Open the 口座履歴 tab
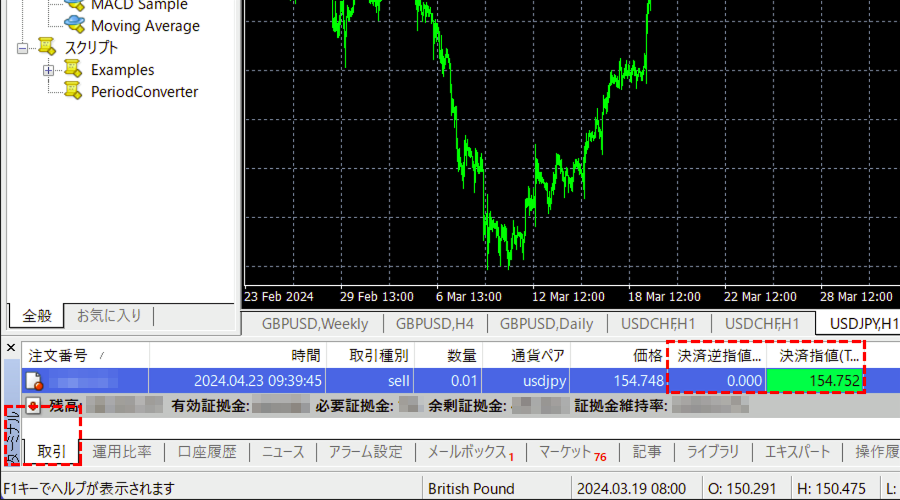Screen dimensions: 900x500 click(207, 452)
